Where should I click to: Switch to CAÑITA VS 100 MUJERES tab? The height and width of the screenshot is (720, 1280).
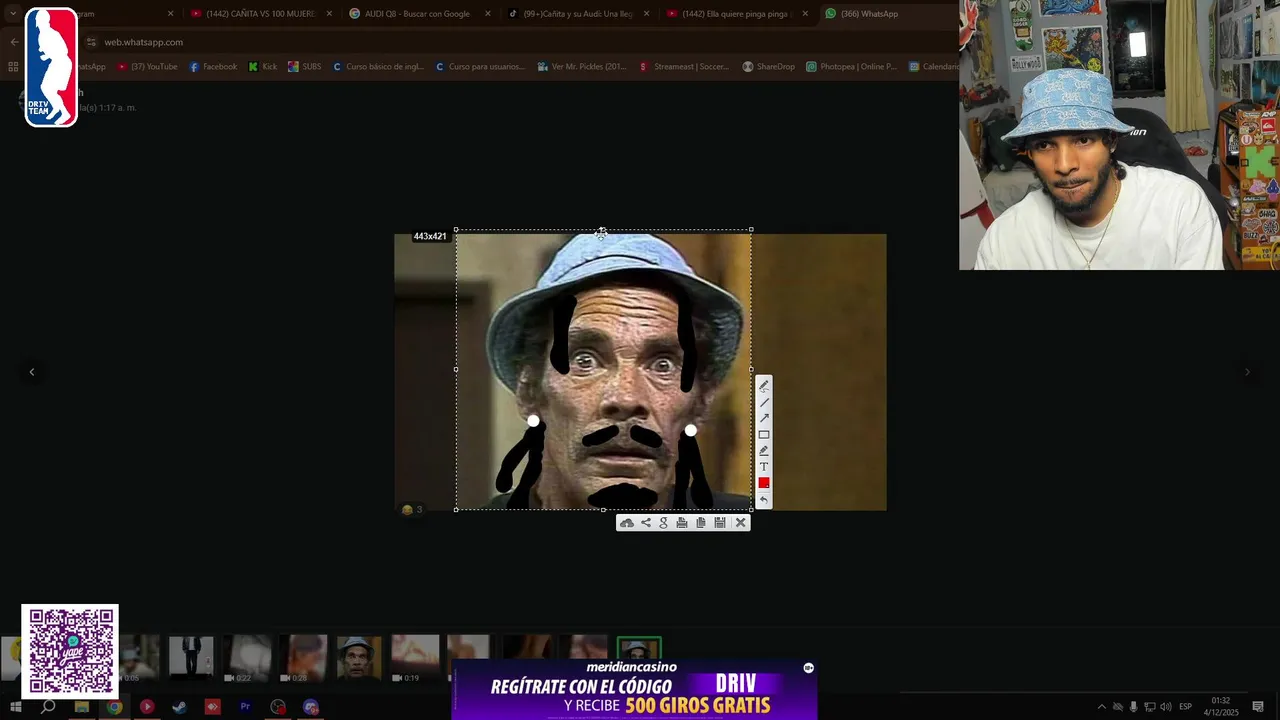[x=260, y=14]
